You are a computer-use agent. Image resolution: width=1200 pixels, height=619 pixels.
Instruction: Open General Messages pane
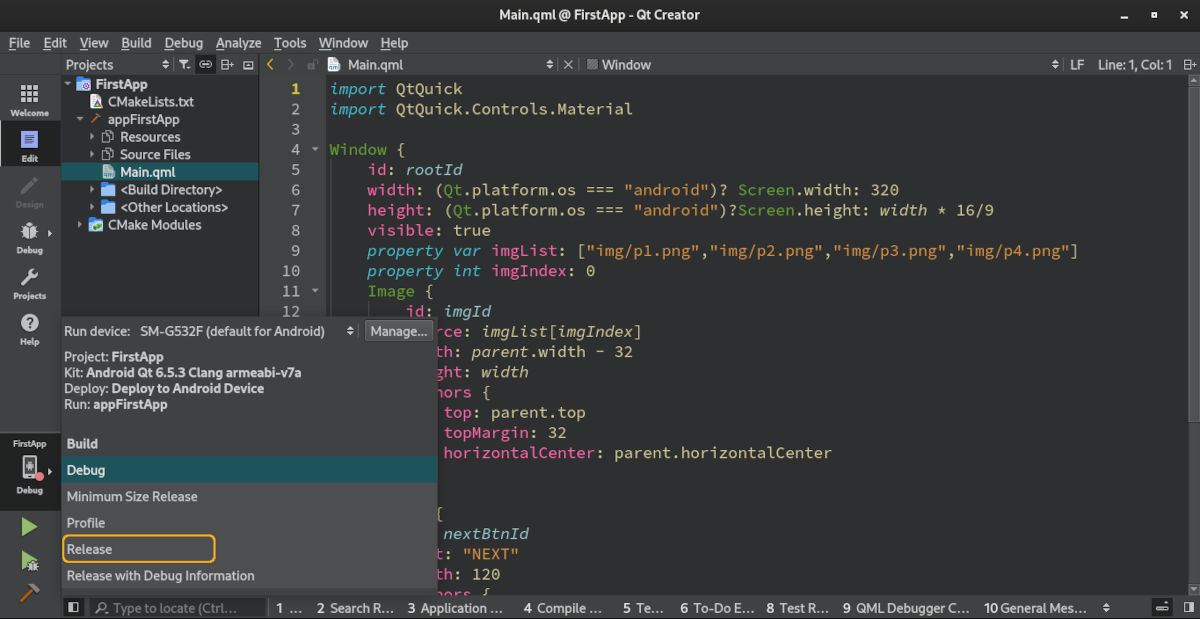click(x=1036, y=607)
